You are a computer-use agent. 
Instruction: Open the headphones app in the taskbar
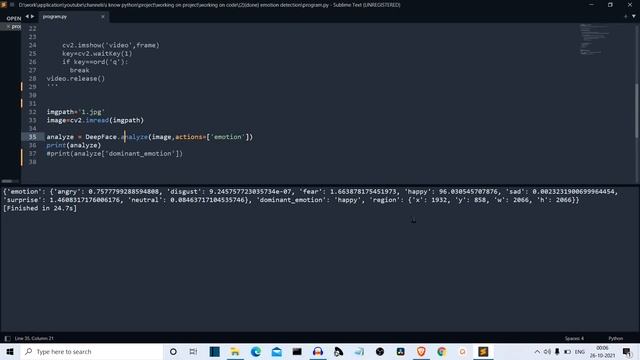(x=318, y=351)
